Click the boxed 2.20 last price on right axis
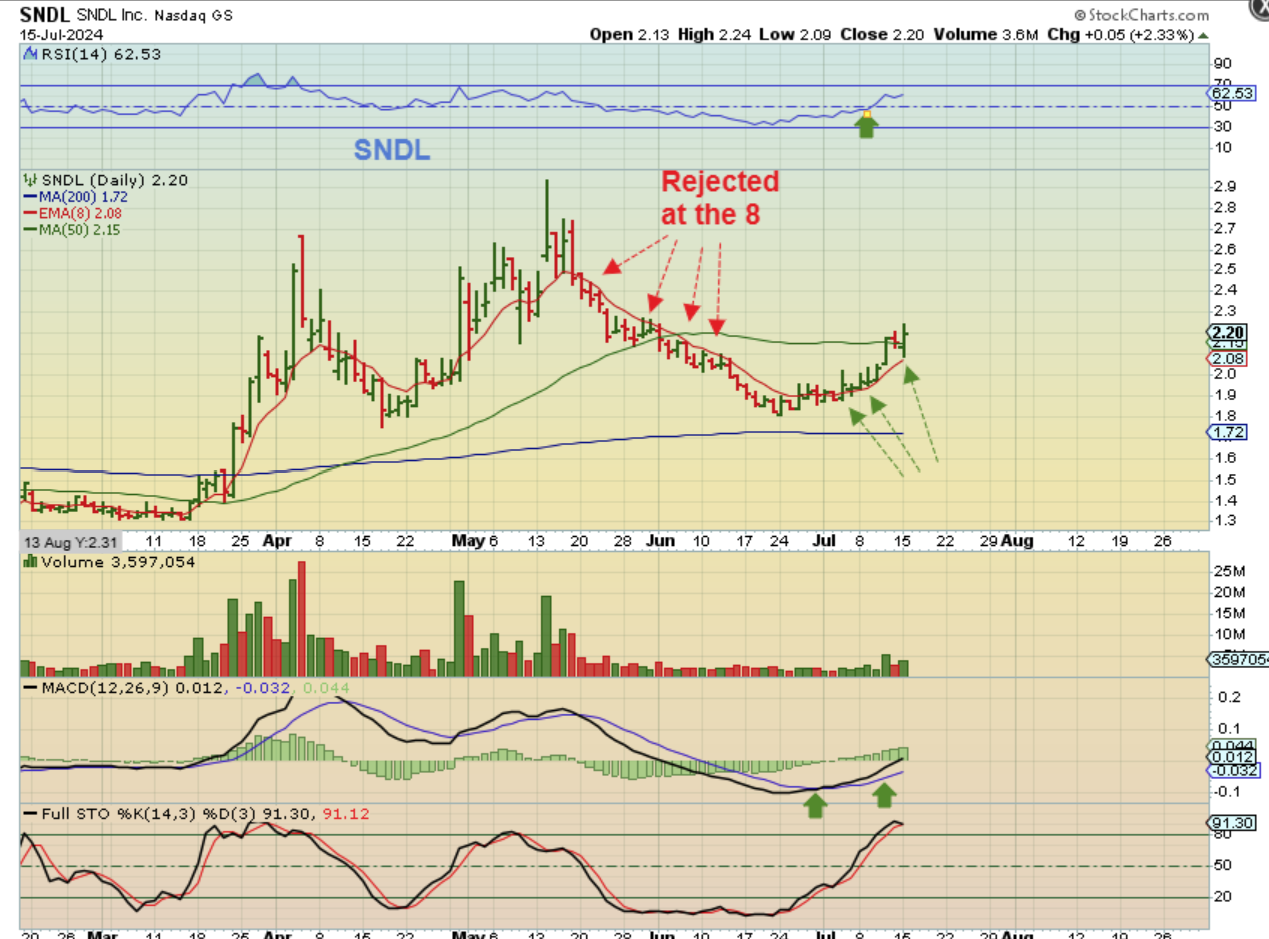1269x939 pixels. click(1226, 333)
